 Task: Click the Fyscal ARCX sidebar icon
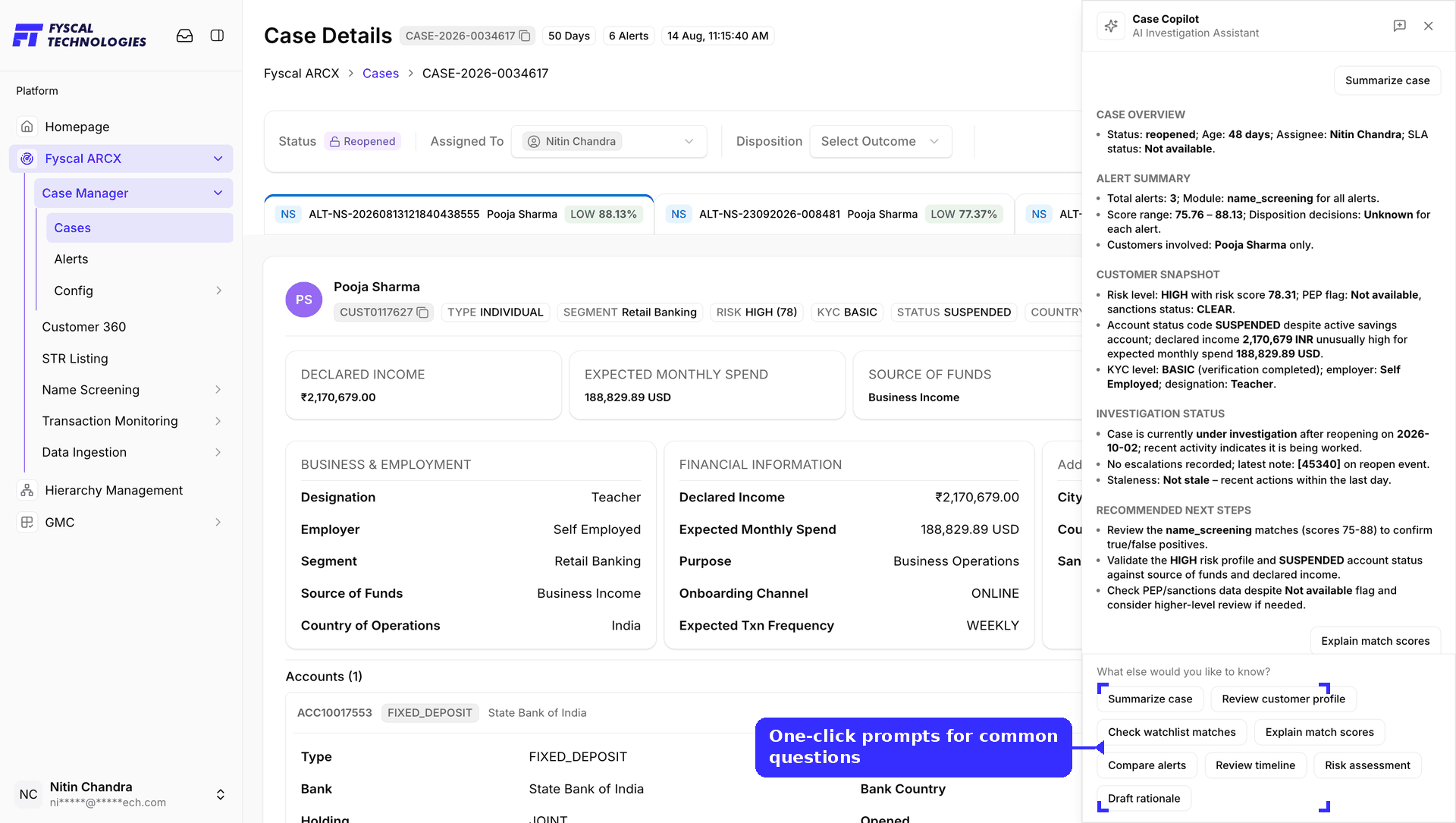coord(27,159)
